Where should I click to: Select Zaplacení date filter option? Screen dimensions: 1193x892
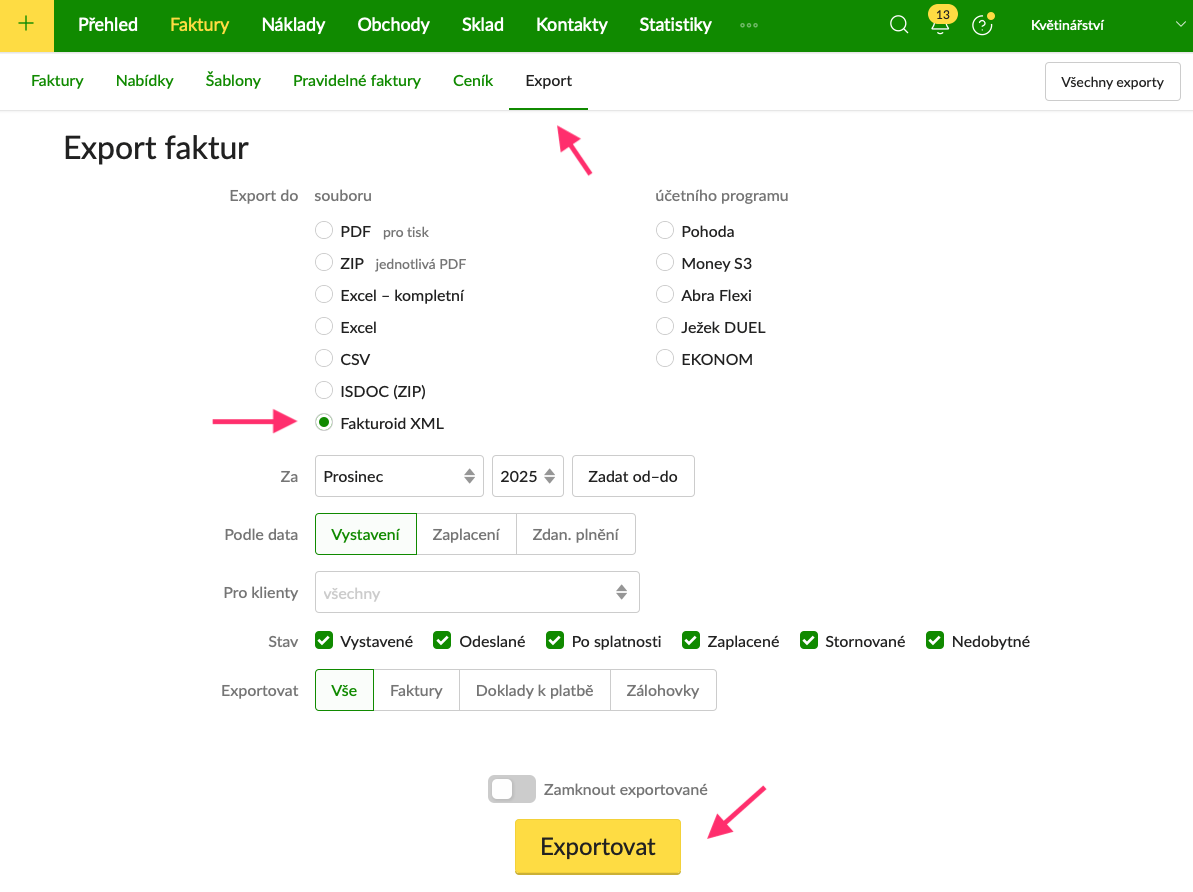466,534
